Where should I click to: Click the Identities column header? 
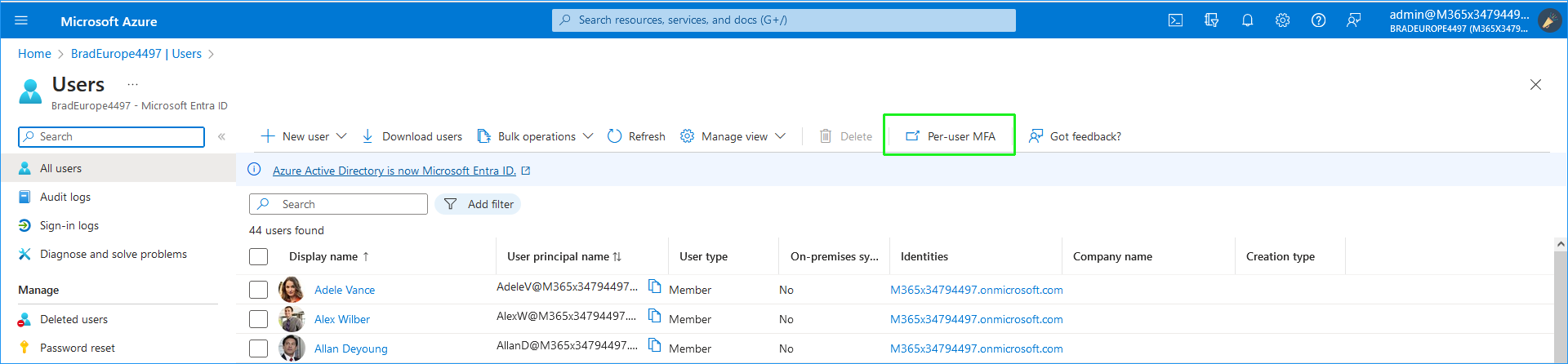click(924, 256)
